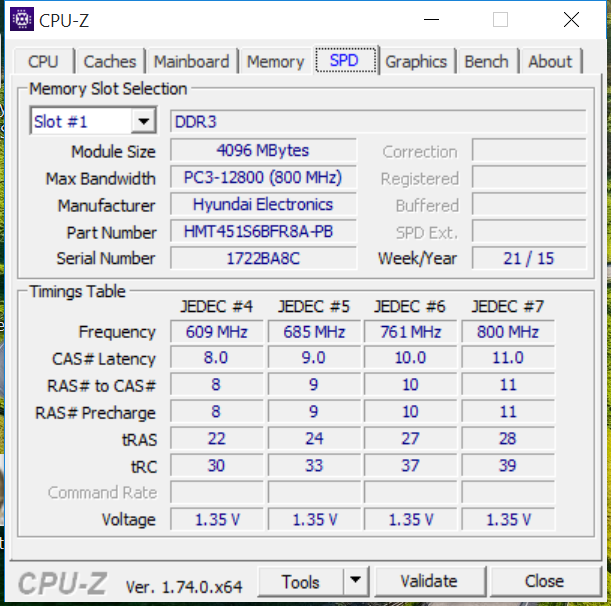Viewport: 611px width, 606px height.
Task: Click the Tools button
Action: [x=300, y=582]
